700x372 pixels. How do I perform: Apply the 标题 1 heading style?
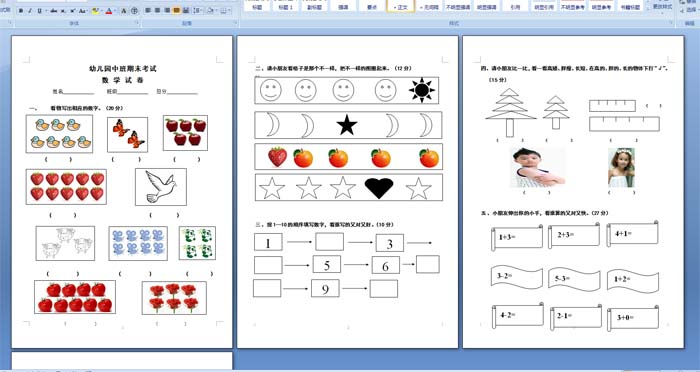point(286,6)
